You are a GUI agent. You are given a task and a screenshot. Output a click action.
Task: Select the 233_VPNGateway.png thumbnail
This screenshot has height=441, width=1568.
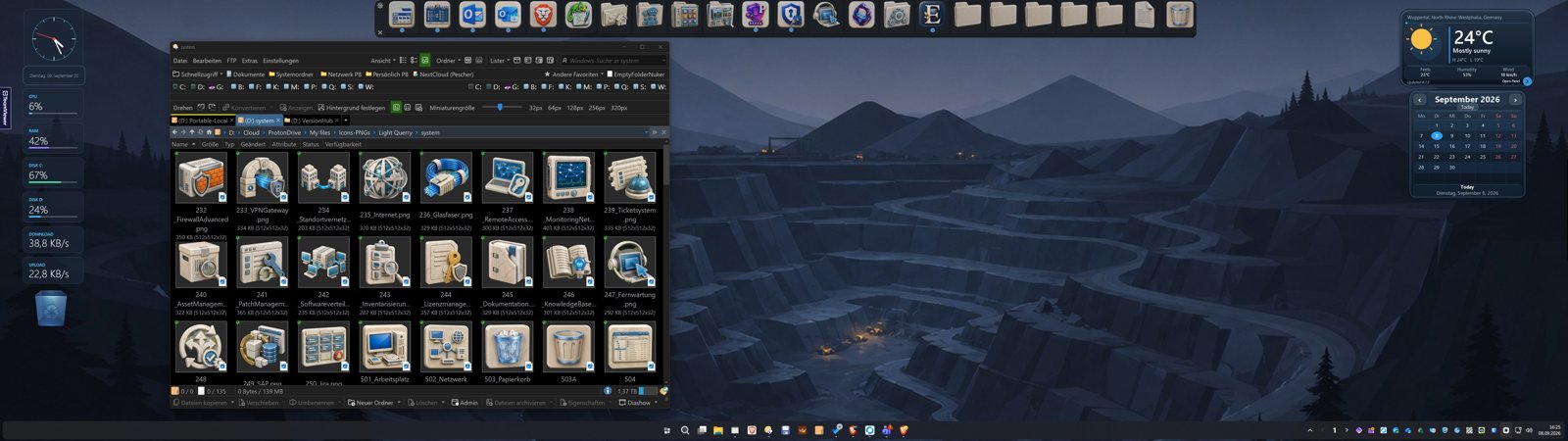(x=262, y=191)
